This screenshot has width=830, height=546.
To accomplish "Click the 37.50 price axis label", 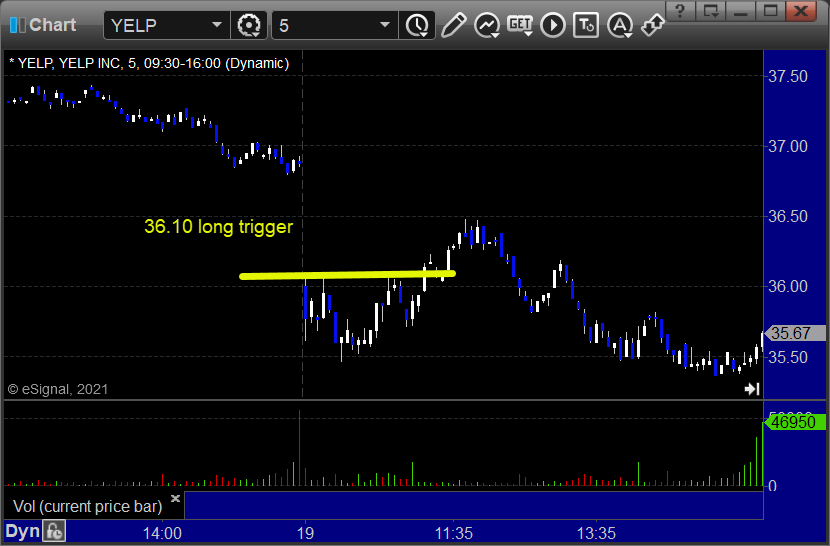I will click(x=788, y=76).
